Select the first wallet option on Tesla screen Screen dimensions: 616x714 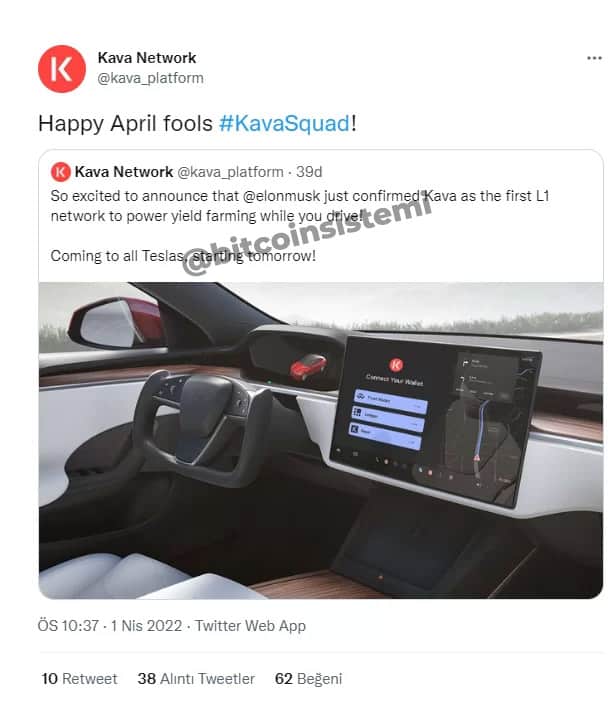391,401
